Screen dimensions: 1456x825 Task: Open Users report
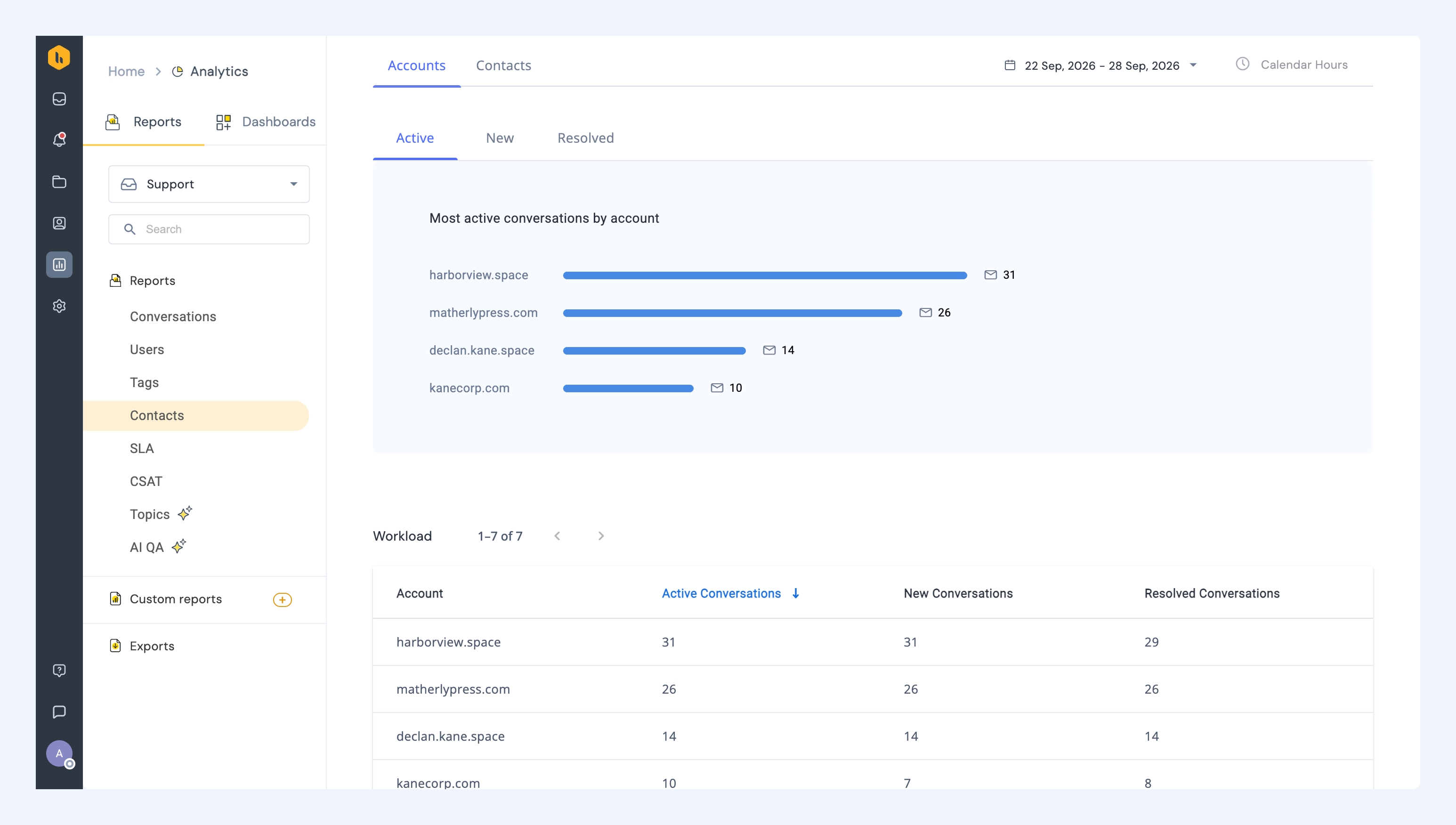tap(147, 349)
